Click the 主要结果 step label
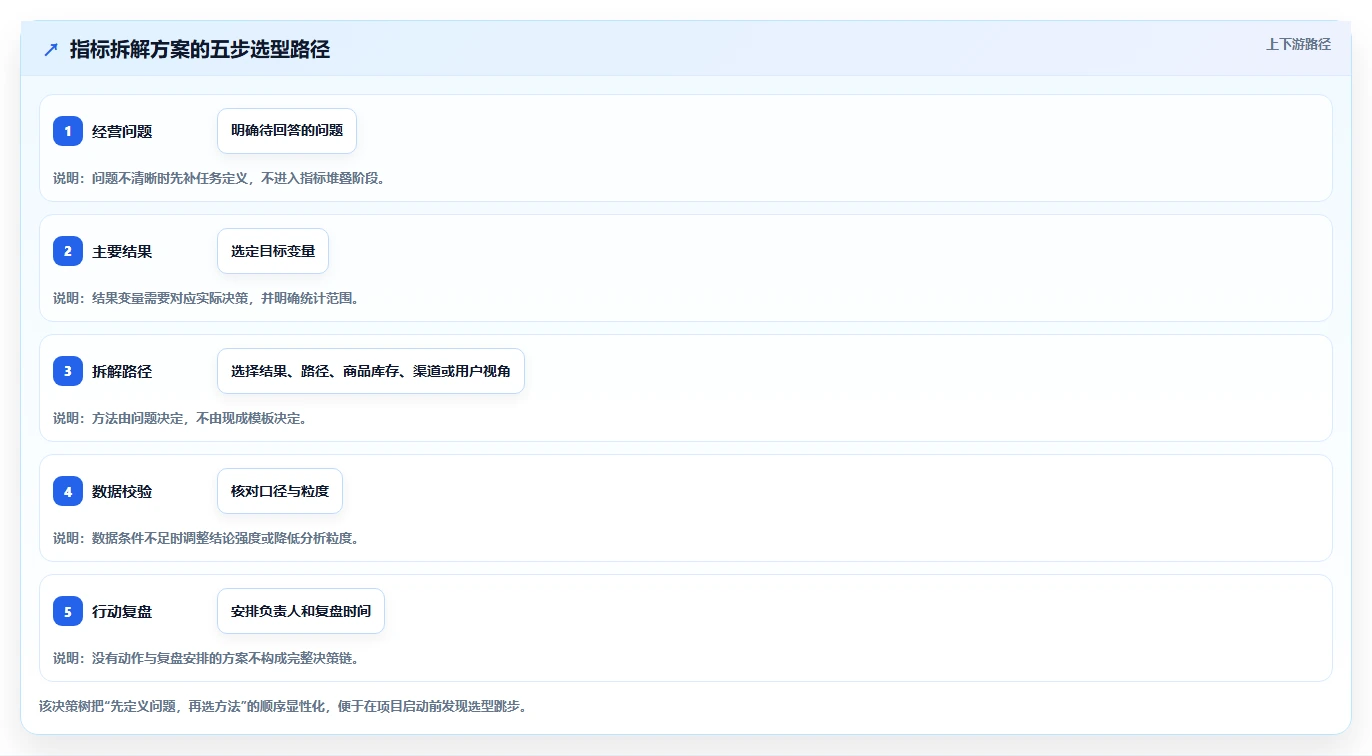Image resolution: width=1372 pixels, height=756 pixels. coord(122,251)
